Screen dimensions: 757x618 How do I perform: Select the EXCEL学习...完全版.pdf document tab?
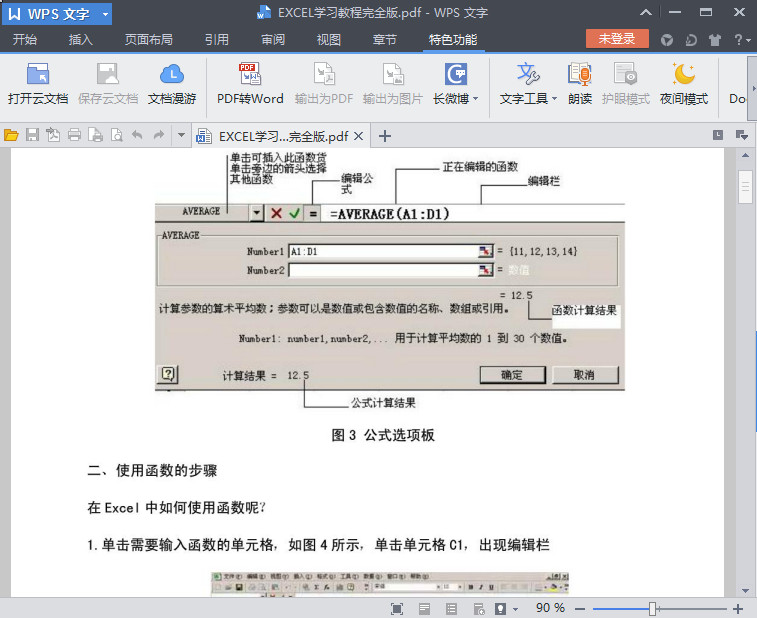coord(282,136)
